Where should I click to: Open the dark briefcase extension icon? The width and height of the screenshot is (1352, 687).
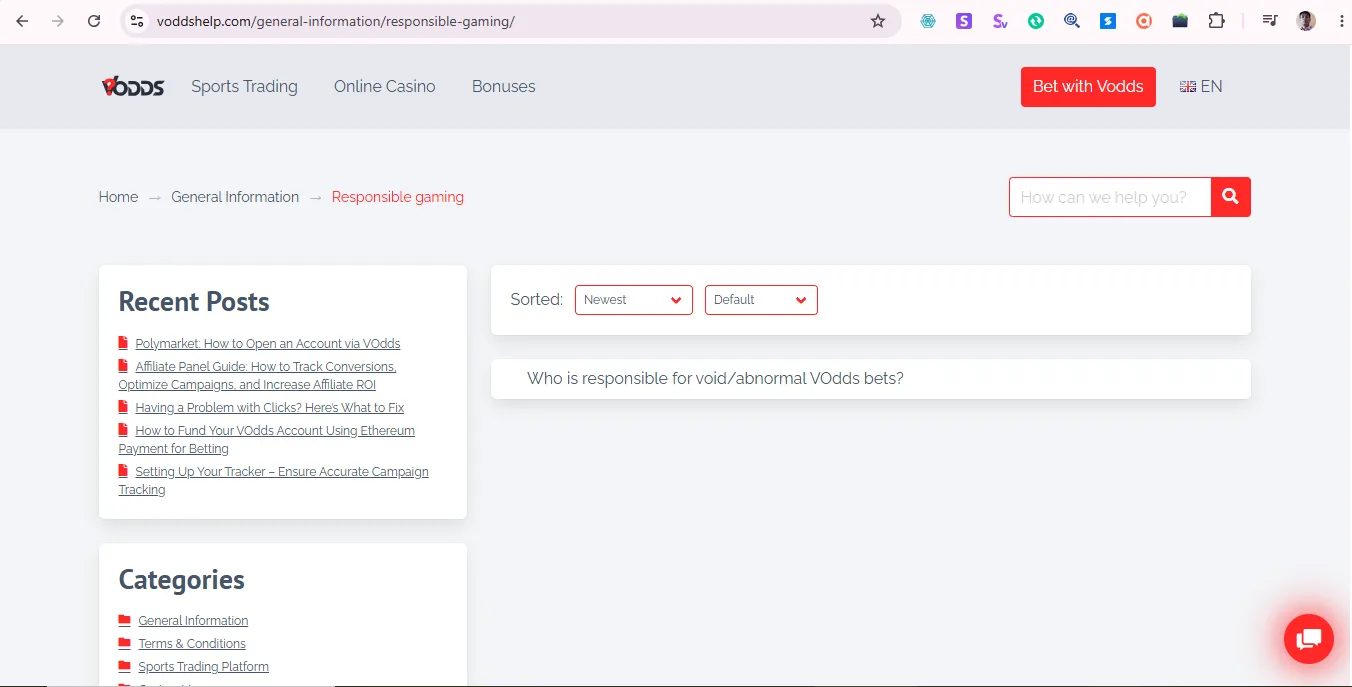pyautogui.click(x=1180, y=21)
